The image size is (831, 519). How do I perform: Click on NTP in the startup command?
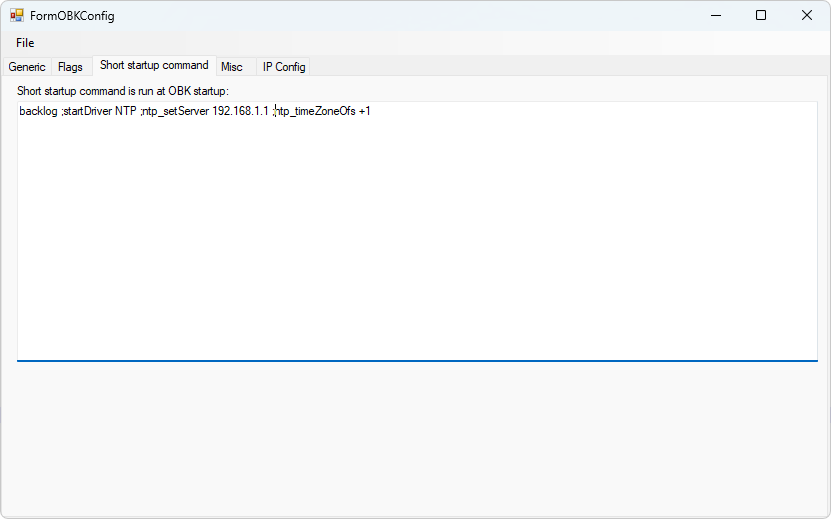pyautogui.click(x=126, y=111)
